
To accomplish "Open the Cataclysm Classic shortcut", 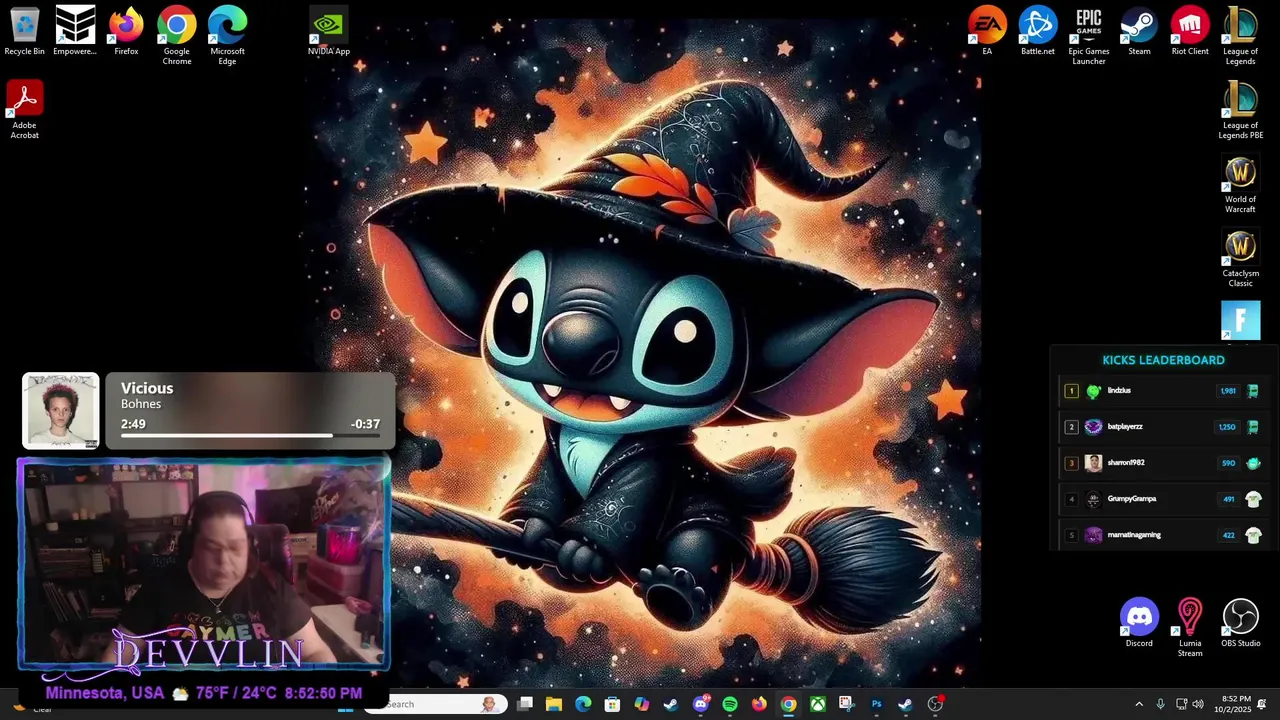I will point(1240,258).
